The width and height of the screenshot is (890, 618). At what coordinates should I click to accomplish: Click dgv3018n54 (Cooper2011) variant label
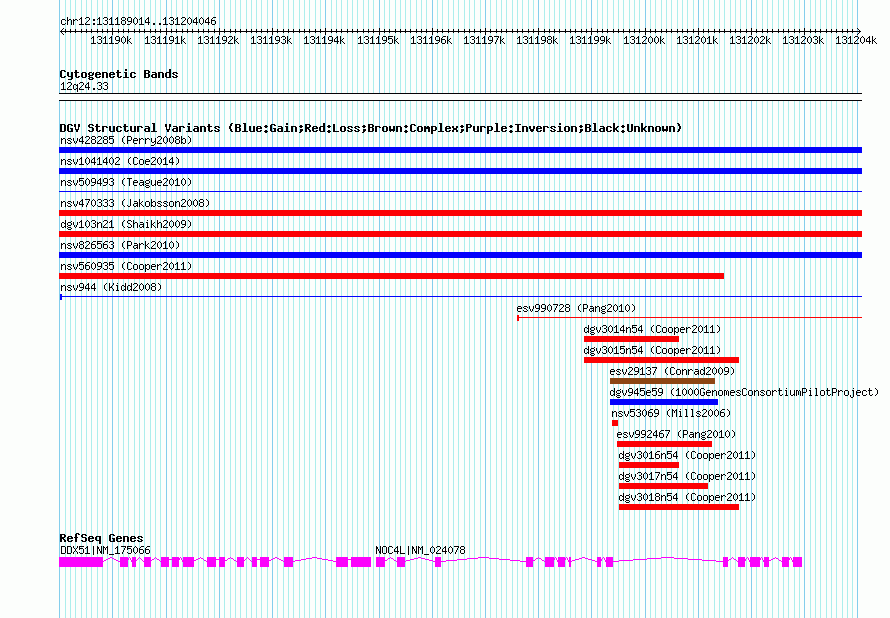(x=687, y=497)
